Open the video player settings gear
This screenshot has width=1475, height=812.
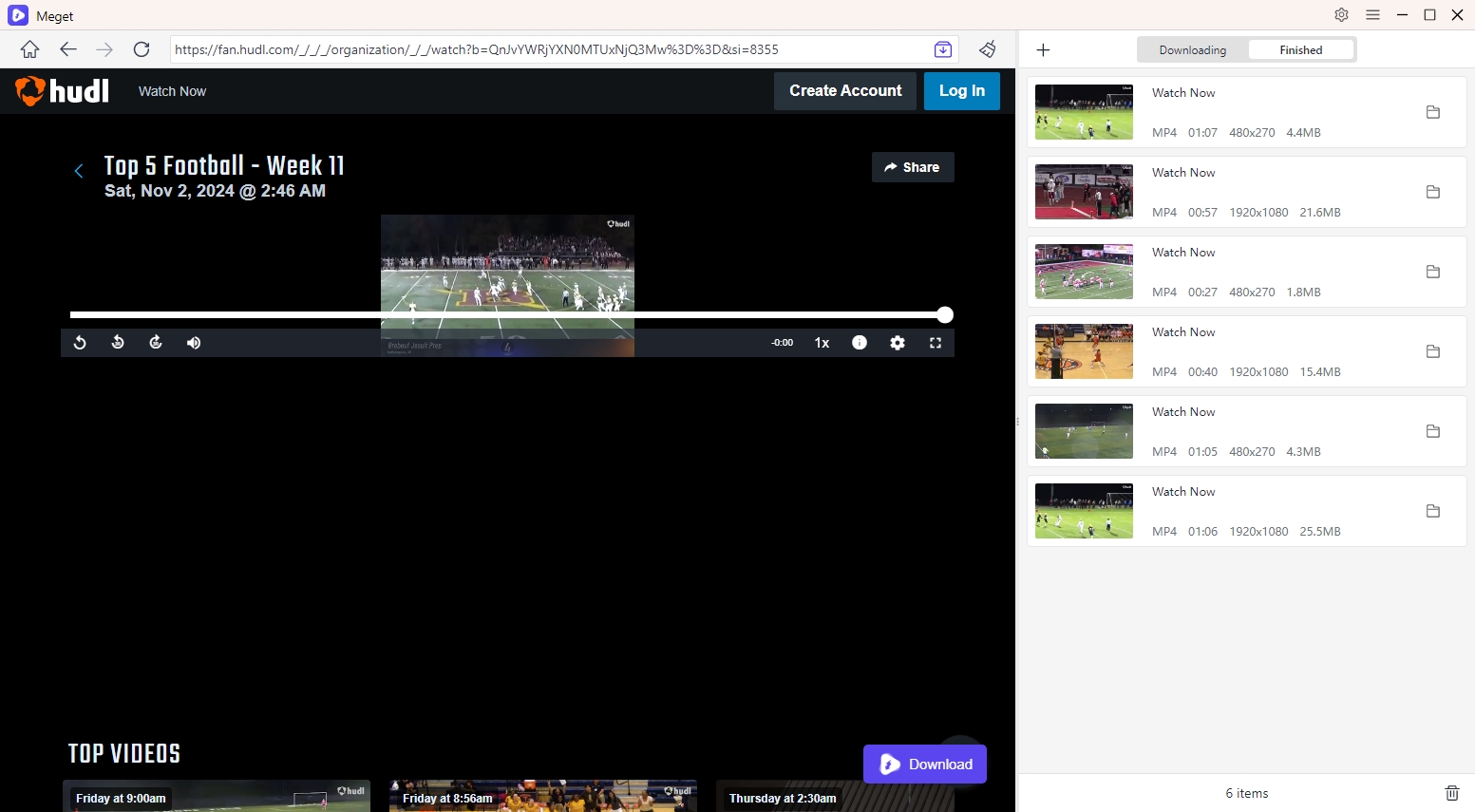pyautogui.click(x=898, y=343)
